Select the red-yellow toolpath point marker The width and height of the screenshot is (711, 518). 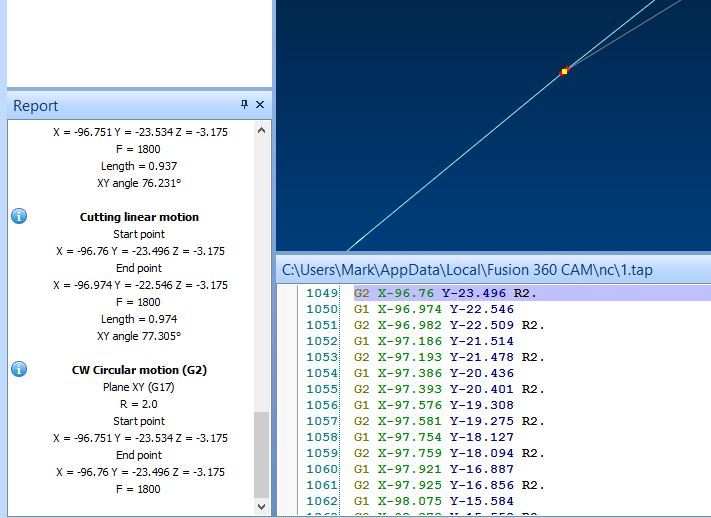564,71
